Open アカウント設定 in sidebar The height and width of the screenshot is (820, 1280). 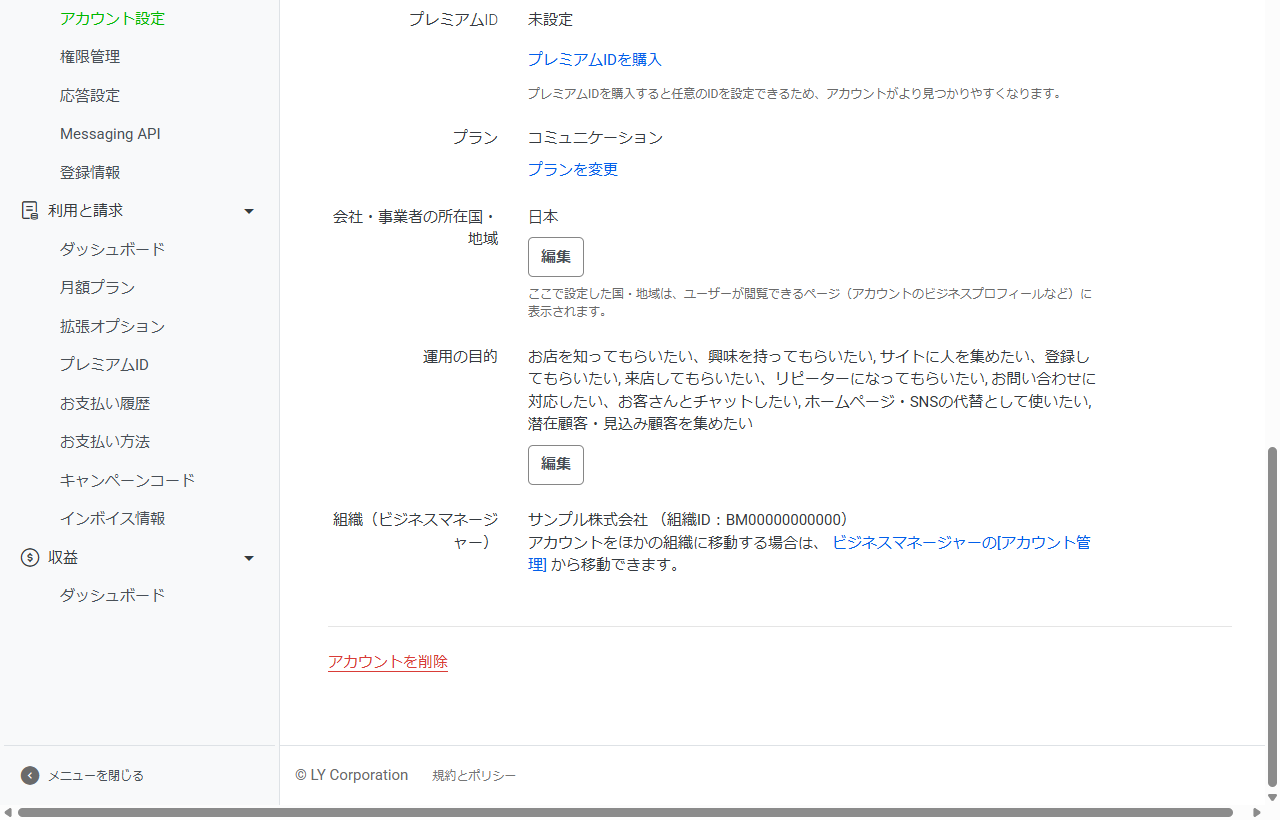(112, 18)
